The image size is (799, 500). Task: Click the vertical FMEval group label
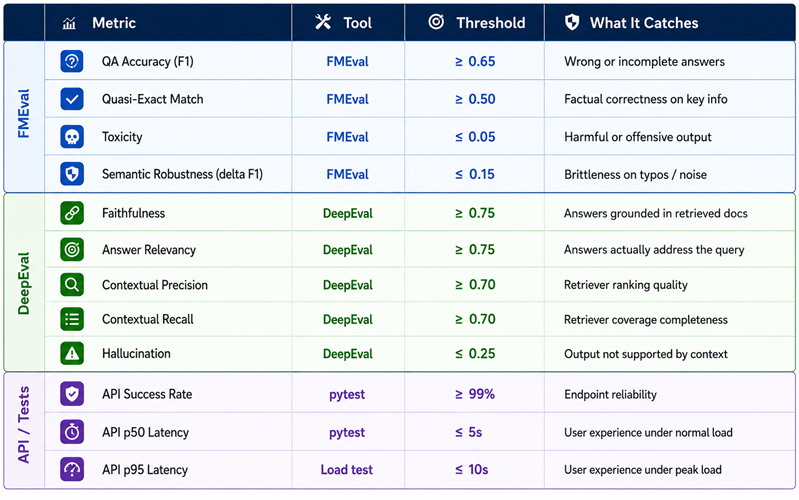pos(24,114)
